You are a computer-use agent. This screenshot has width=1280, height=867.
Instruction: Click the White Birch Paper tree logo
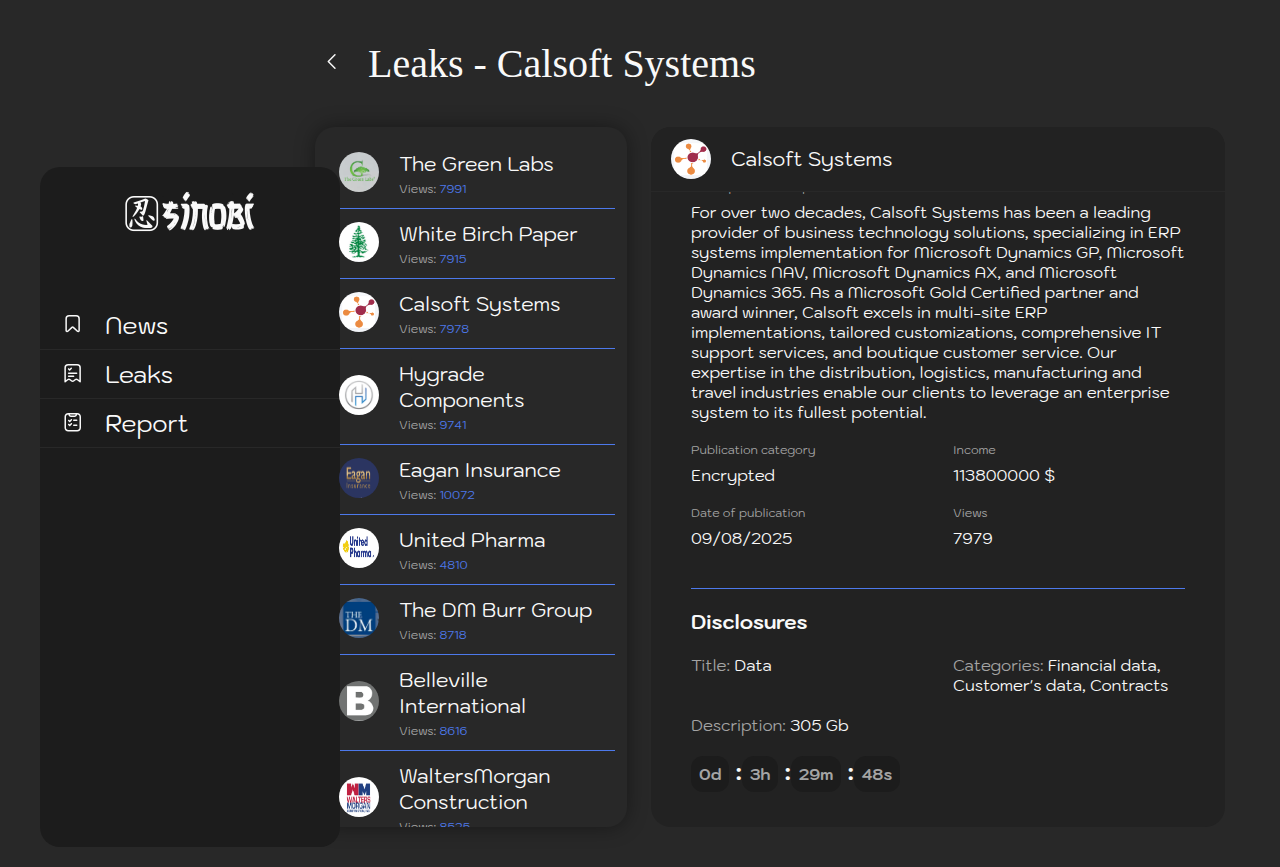click(359, 242)
